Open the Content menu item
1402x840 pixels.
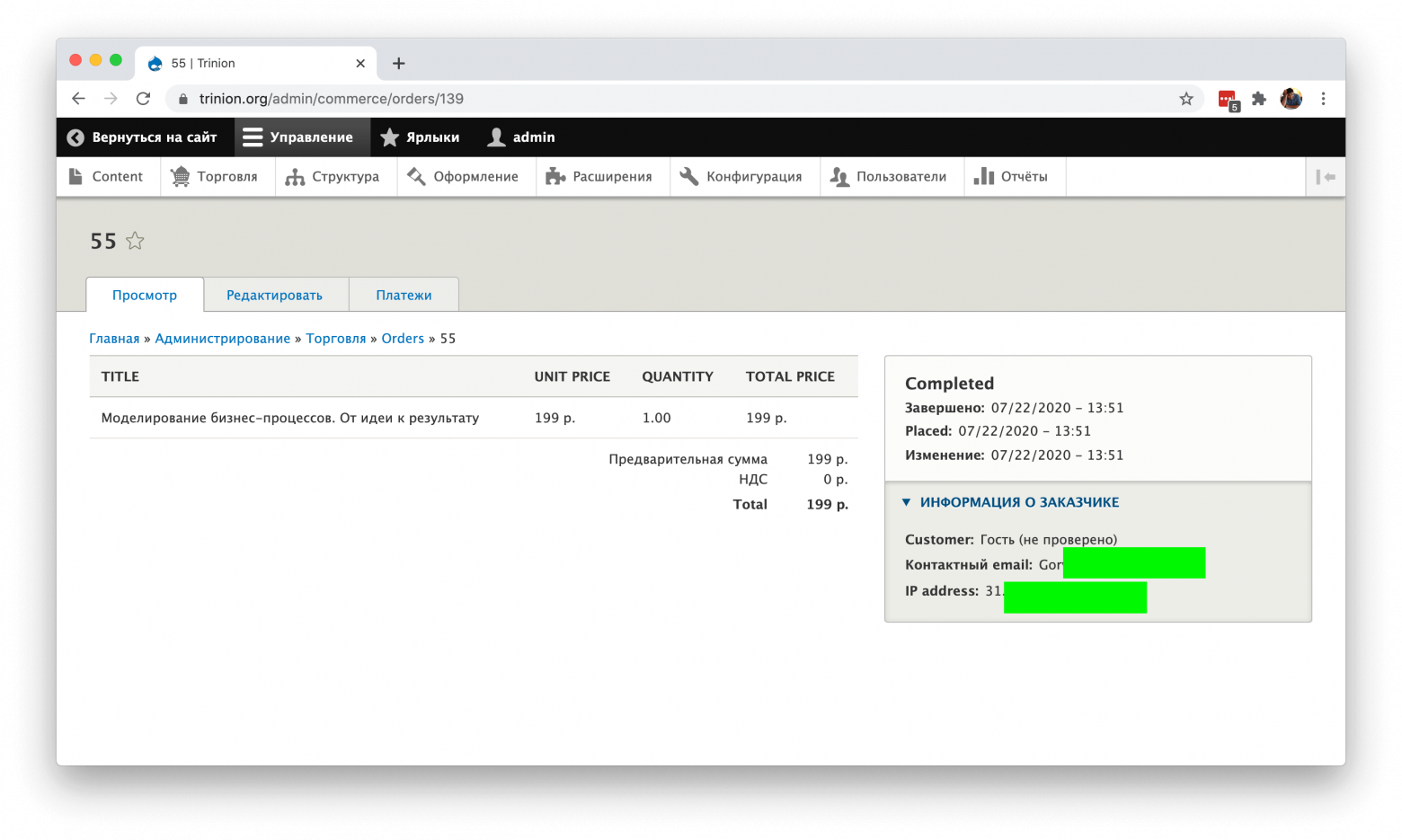click(106, 177)
